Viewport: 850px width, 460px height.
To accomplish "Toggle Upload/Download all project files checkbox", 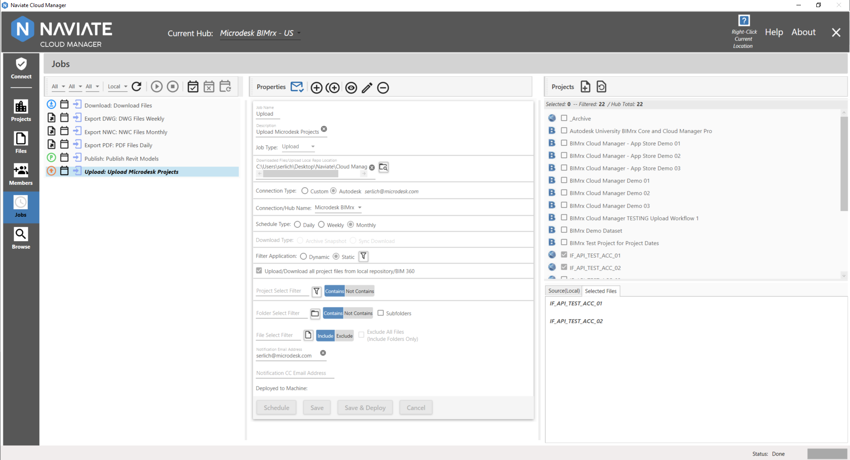I will pos(259,270).
